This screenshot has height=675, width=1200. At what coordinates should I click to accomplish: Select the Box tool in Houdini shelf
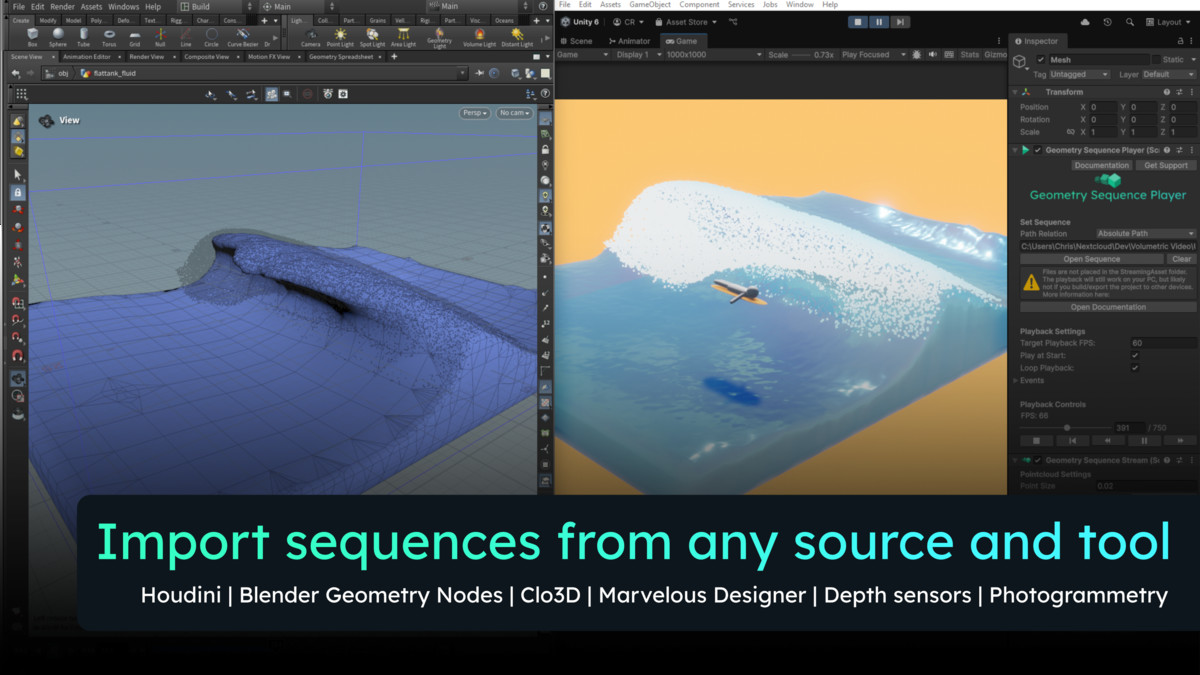tap(32, 36)
